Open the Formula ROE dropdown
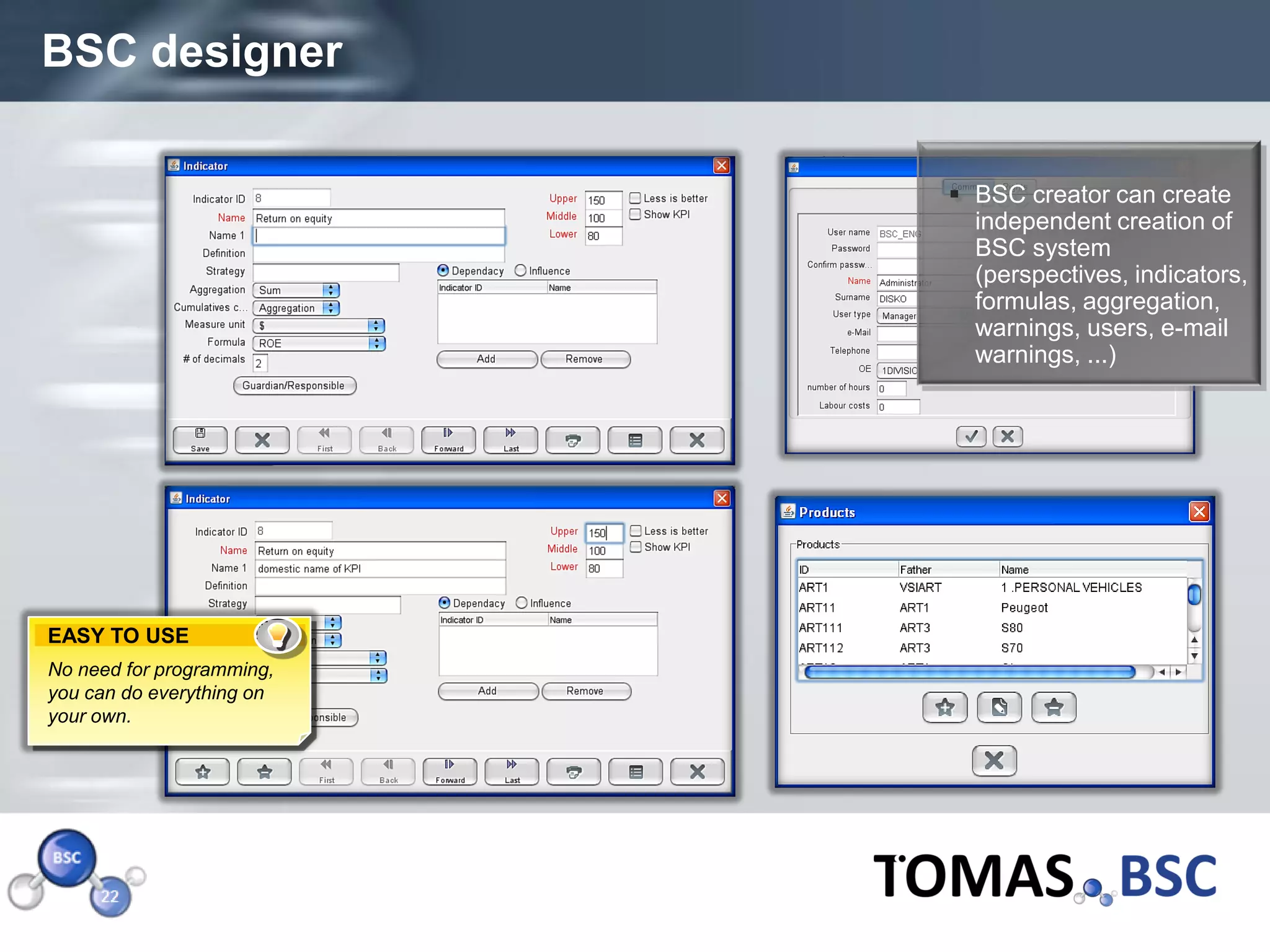This screenshot has height=952, width=1270. tap(319, 343)
